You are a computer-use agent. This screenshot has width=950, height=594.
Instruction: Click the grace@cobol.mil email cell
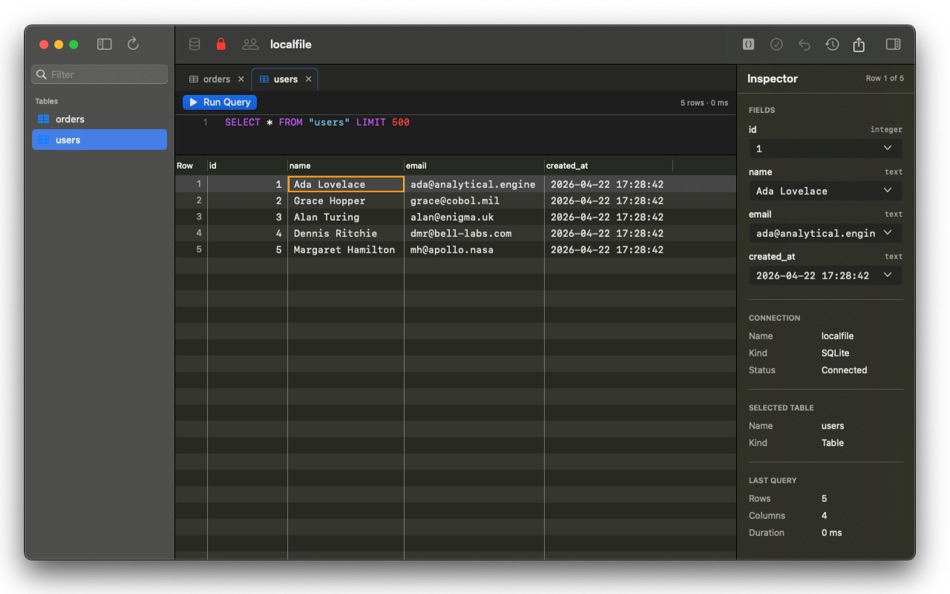(474, 201)
